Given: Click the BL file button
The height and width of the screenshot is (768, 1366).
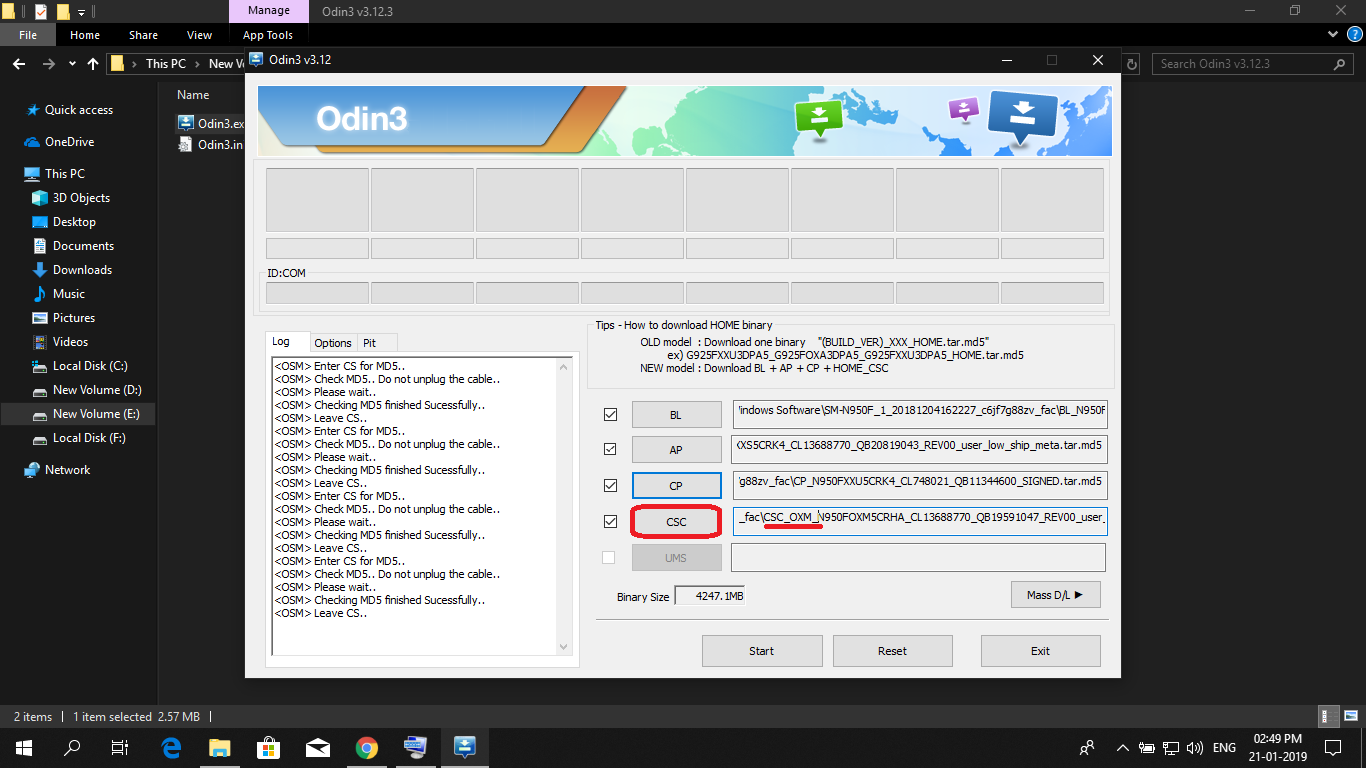Looking at the screenshot, I should point(676,414).
